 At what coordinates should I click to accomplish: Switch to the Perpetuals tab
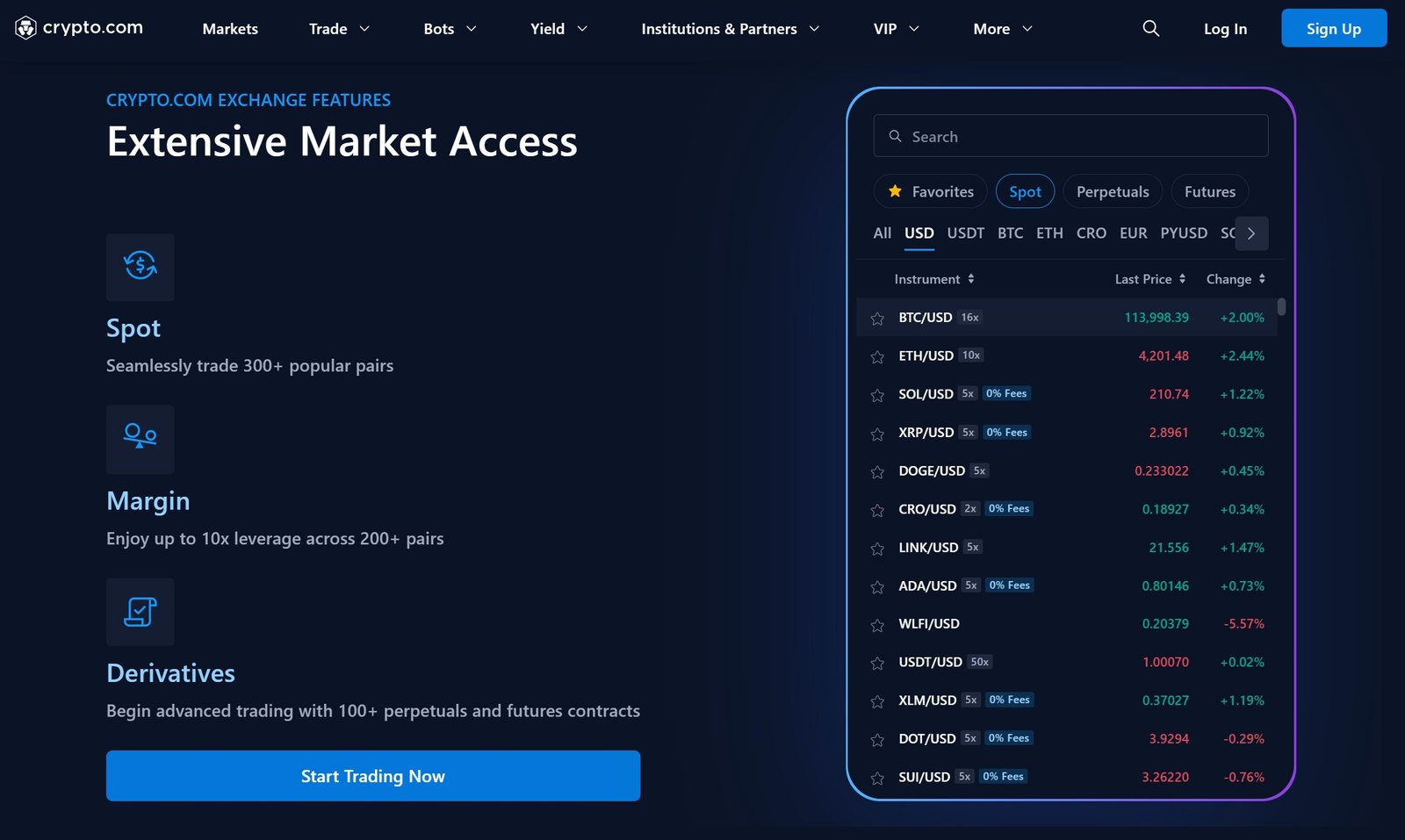point(1112,190)
